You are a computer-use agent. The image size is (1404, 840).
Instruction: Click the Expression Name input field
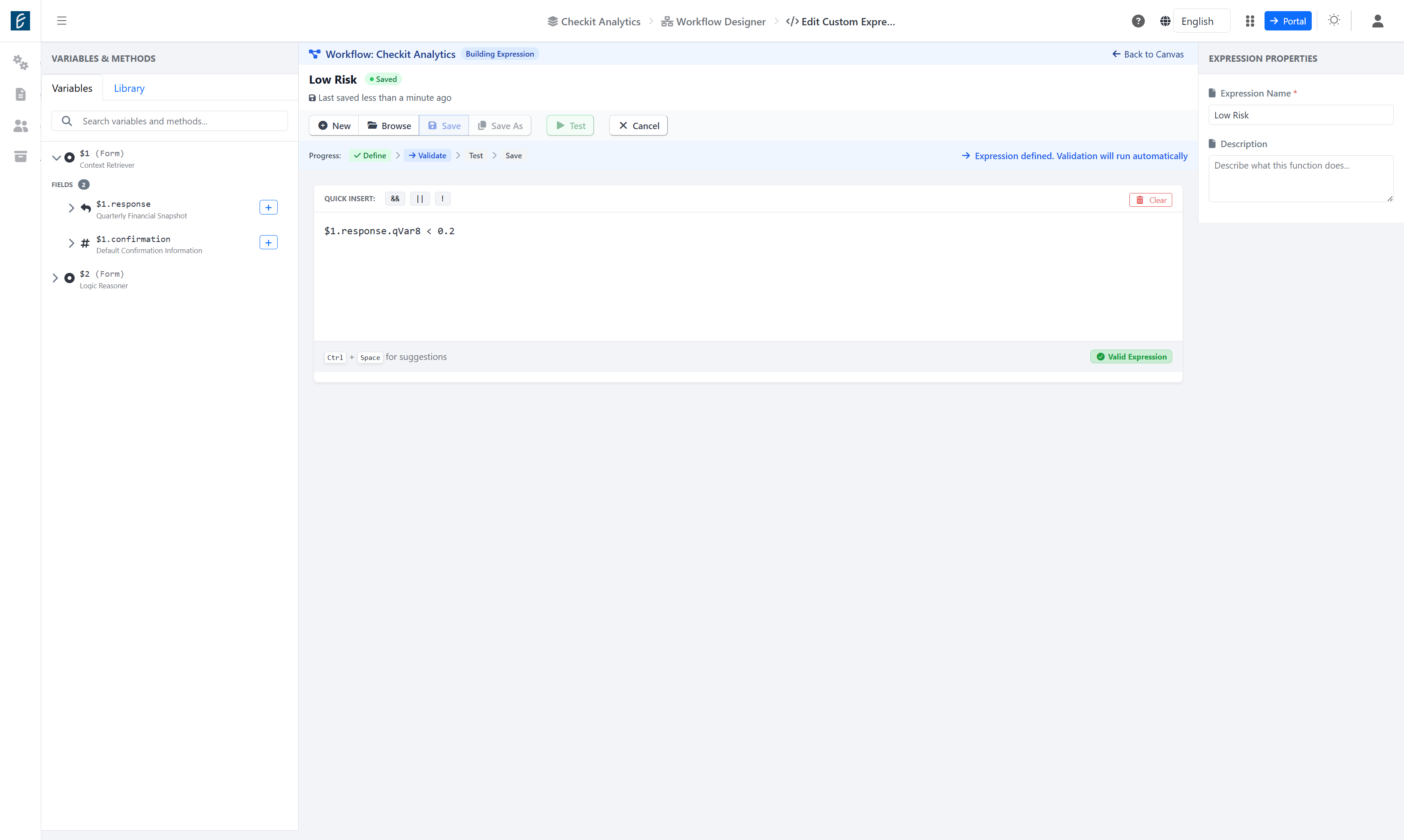[1301, 115]
